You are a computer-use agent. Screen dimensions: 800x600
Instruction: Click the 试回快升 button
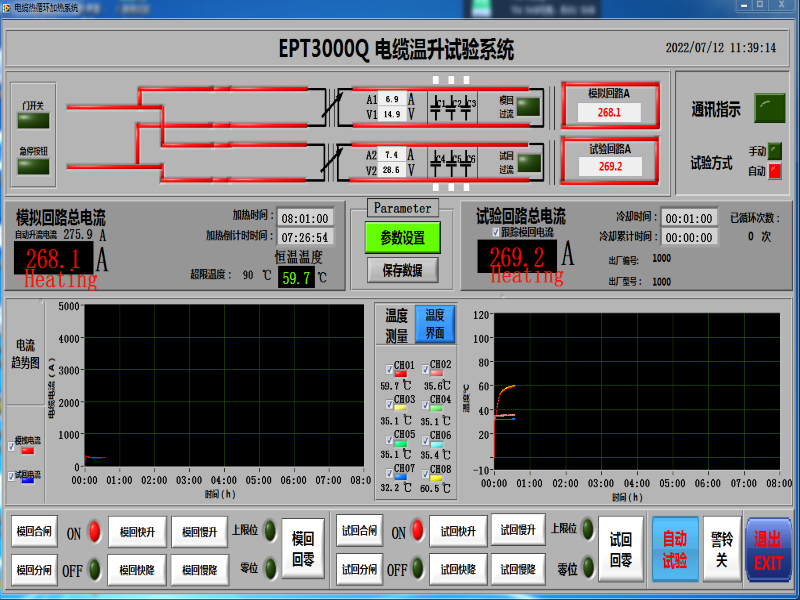tap(458, 531)
